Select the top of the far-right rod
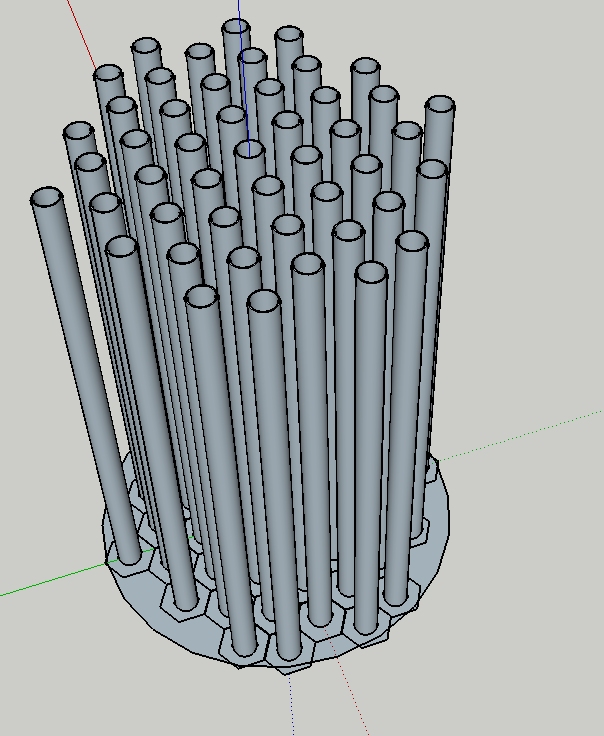Image resolution: width=604 pixels, height=736 pixels. tap(440, 105)
